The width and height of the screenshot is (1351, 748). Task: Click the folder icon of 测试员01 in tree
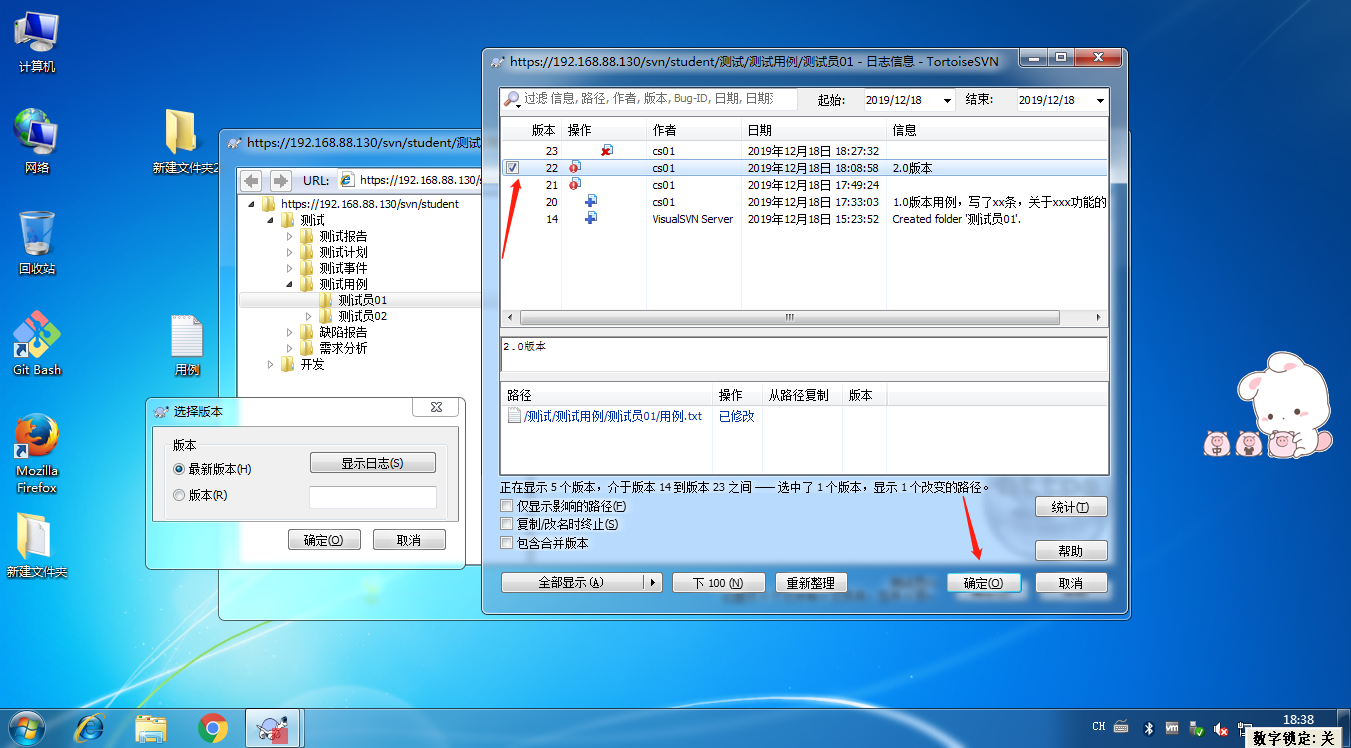coord(326,300)
